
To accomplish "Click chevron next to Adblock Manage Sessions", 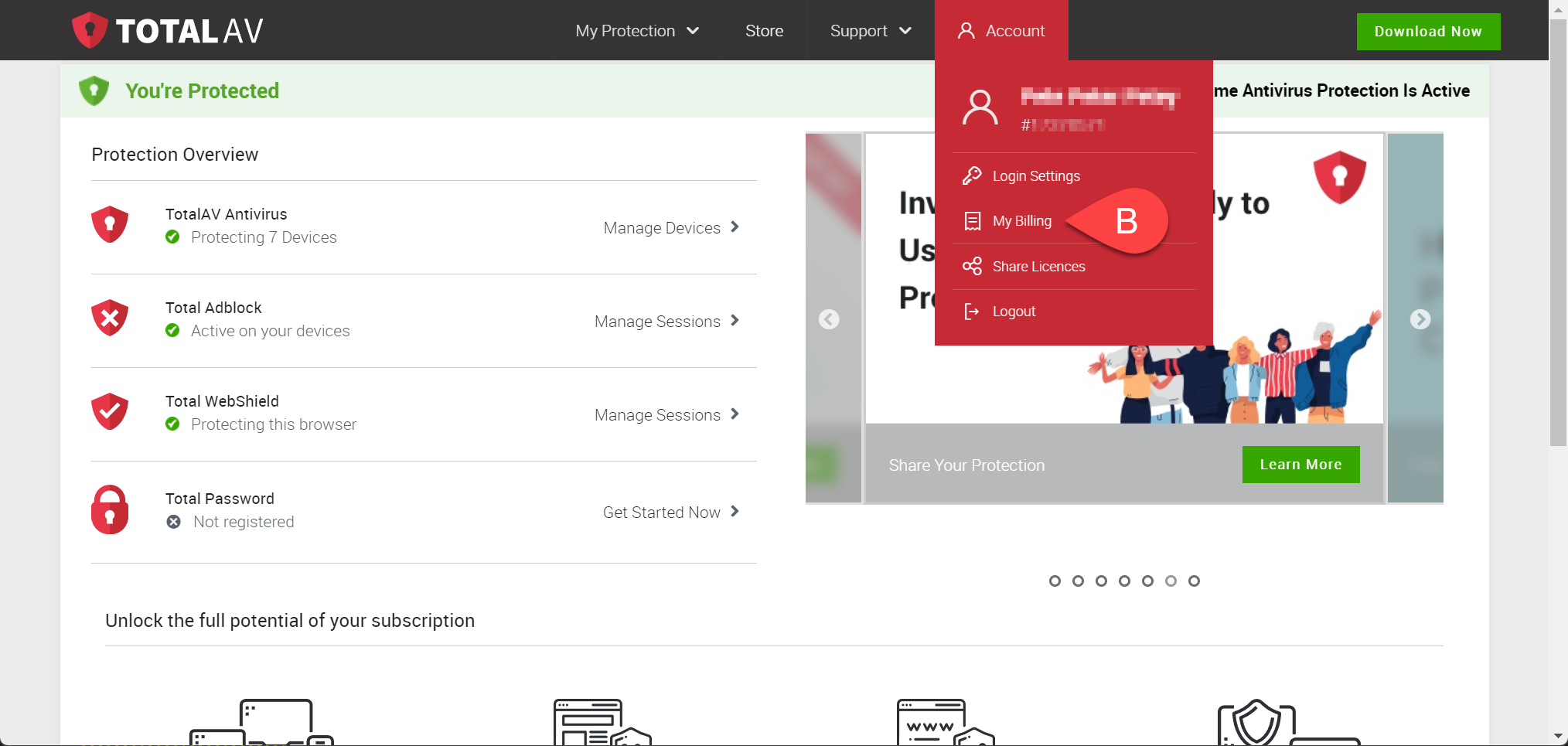I will (735, 320).
